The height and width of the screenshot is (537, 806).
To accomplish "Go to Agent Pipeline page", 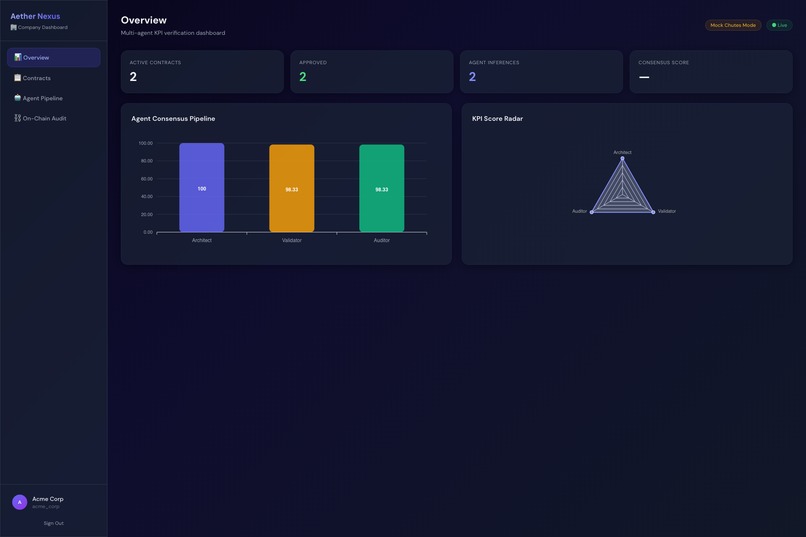I will [x=53, y=98].
